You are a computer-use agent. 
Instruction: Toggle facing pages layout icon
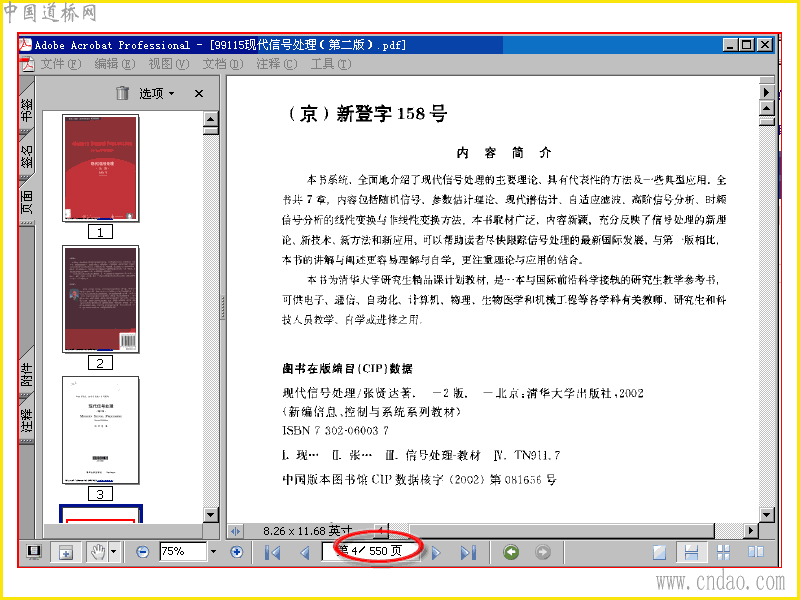[756, 552]
